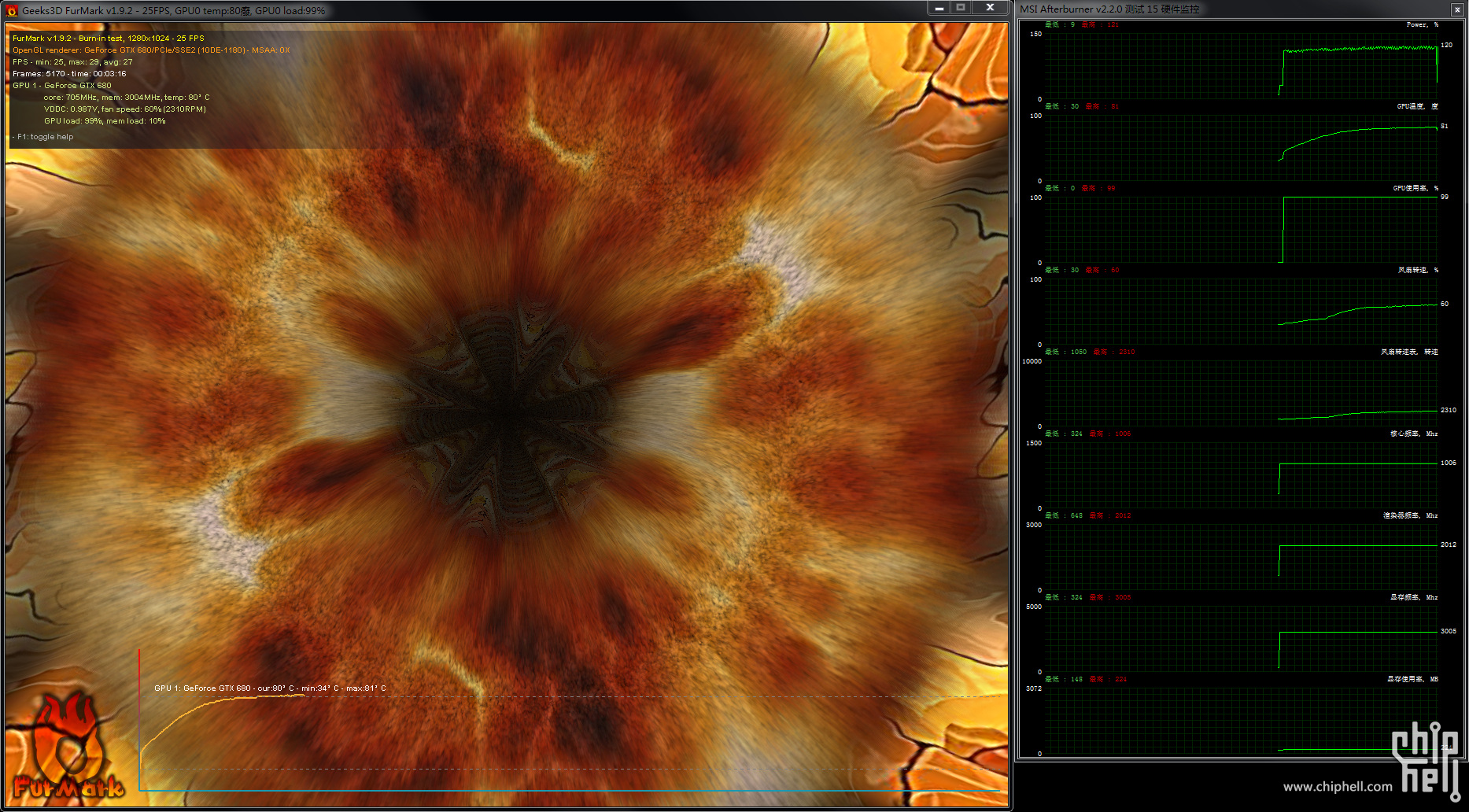Click the 'GPU使用率, %' graph label
1469x812 pixels.
point(1415,188)
